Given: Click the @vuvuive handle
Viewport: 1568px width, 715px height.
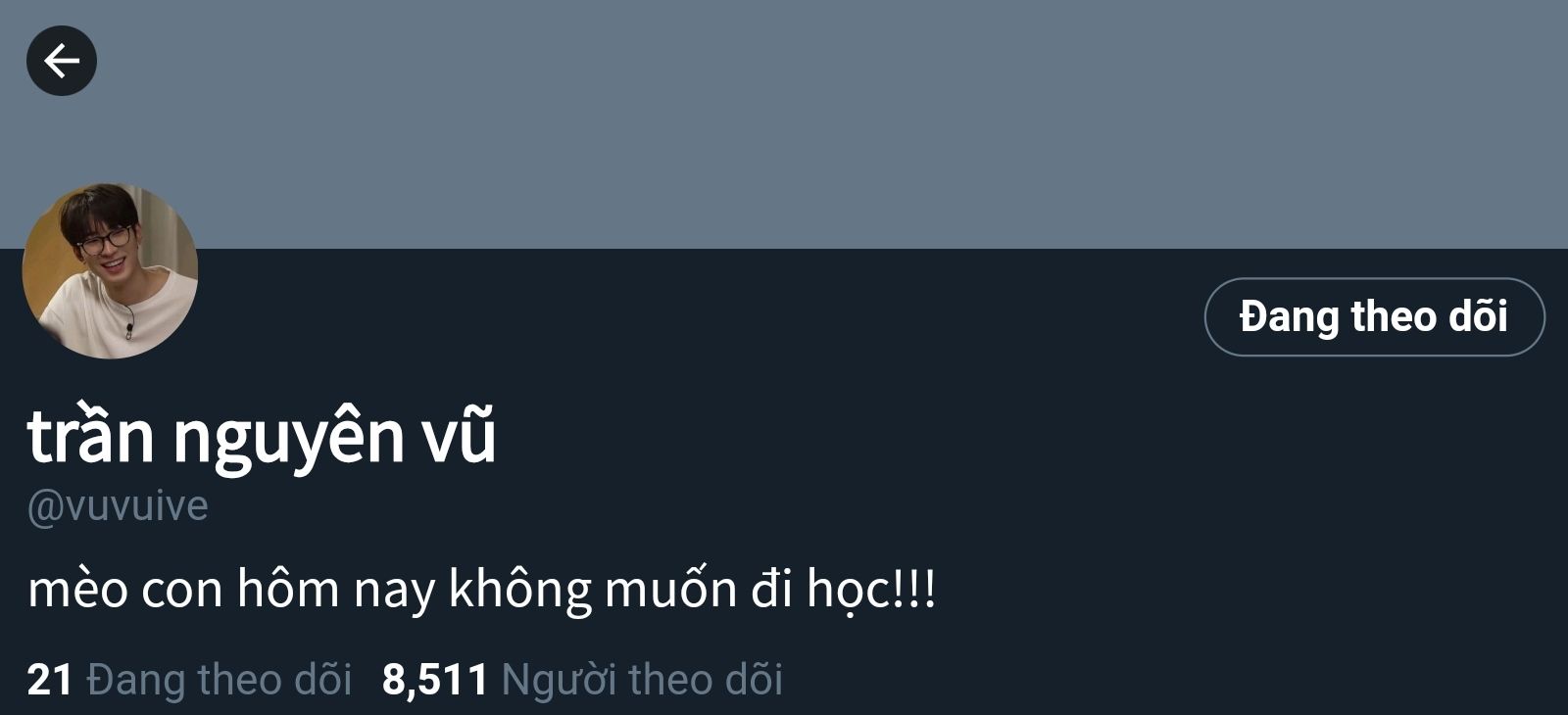Looking at the screenshot, I should [x=118, y=506].
